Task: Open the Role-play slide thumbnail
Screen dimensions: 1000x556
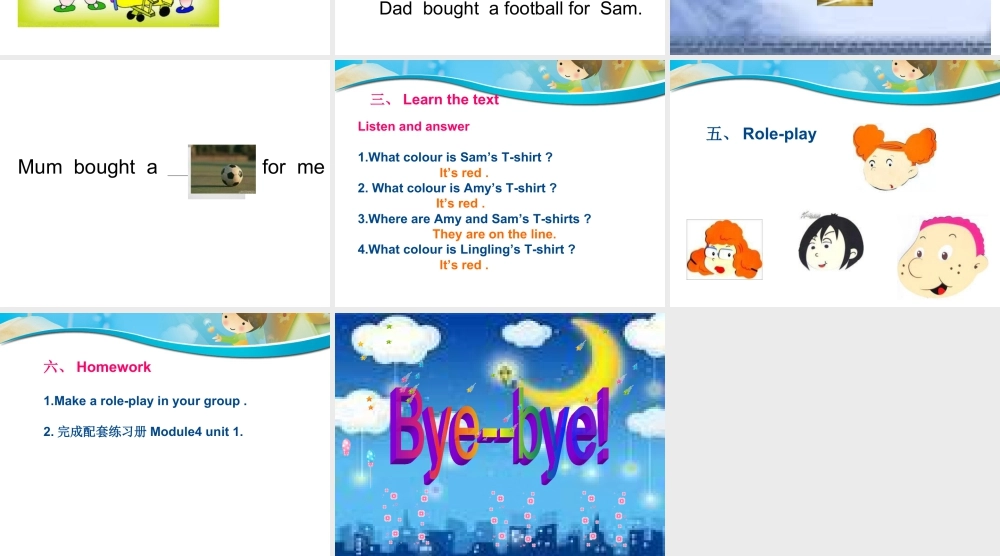Action: (x=835, y=183)
